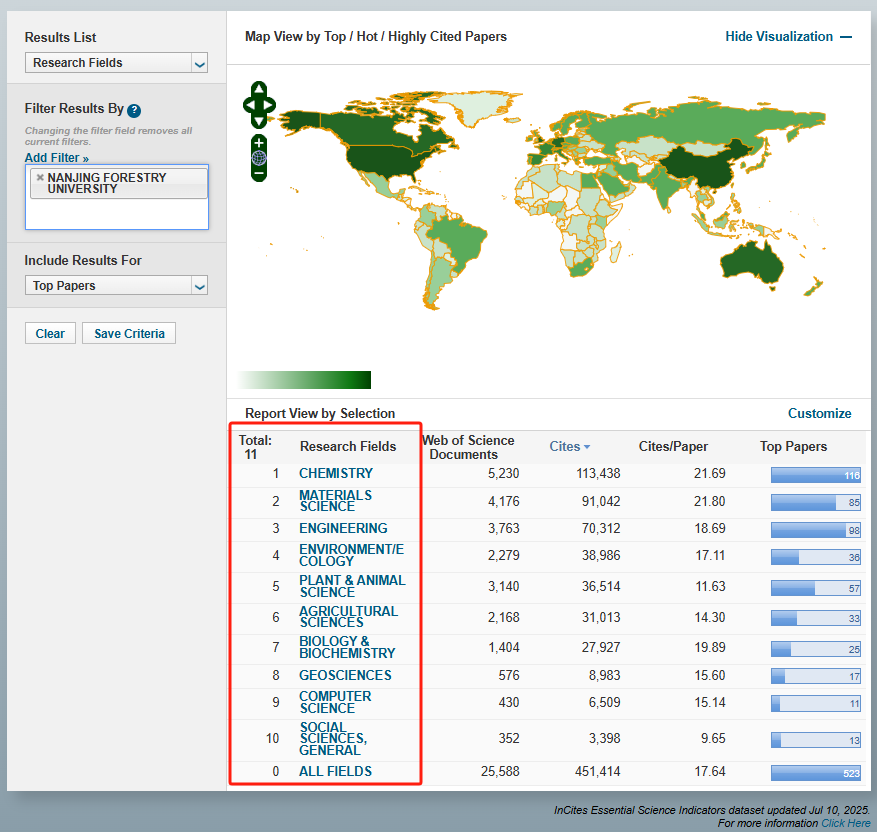The width and height of the screenshot is (877, 832).
Task: Click the Cites sort arrow
Action: pyautogui.click(x=587, y=447)
